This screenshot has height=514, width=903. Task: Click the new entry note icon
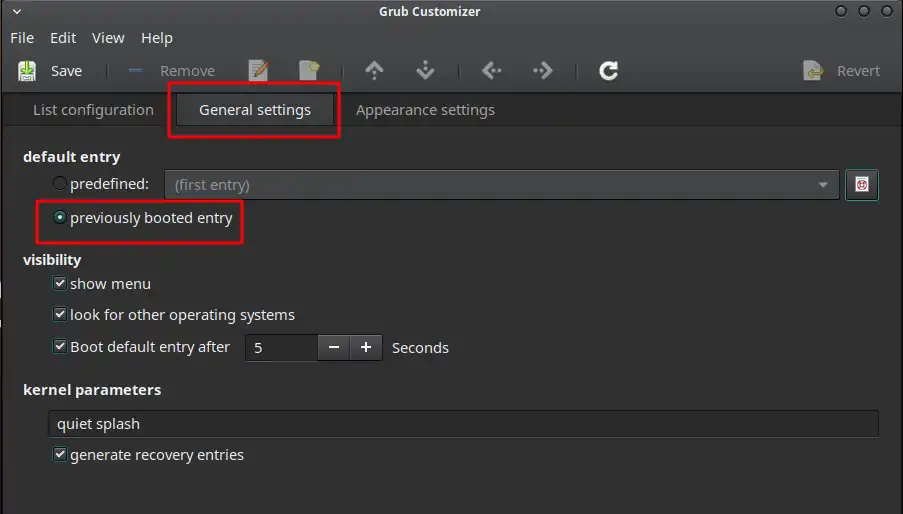point(309,70)
